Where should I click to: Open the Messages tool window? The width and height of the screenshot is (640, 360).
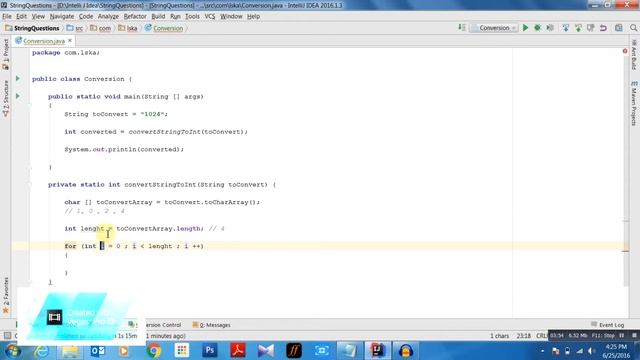pyautogui.click(x=211, y=325)
